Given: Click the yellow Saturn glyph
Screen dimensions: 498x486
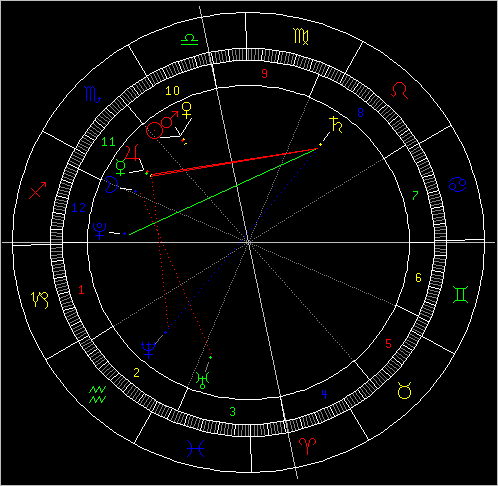Looking at the screenshot, I should 336,125.
